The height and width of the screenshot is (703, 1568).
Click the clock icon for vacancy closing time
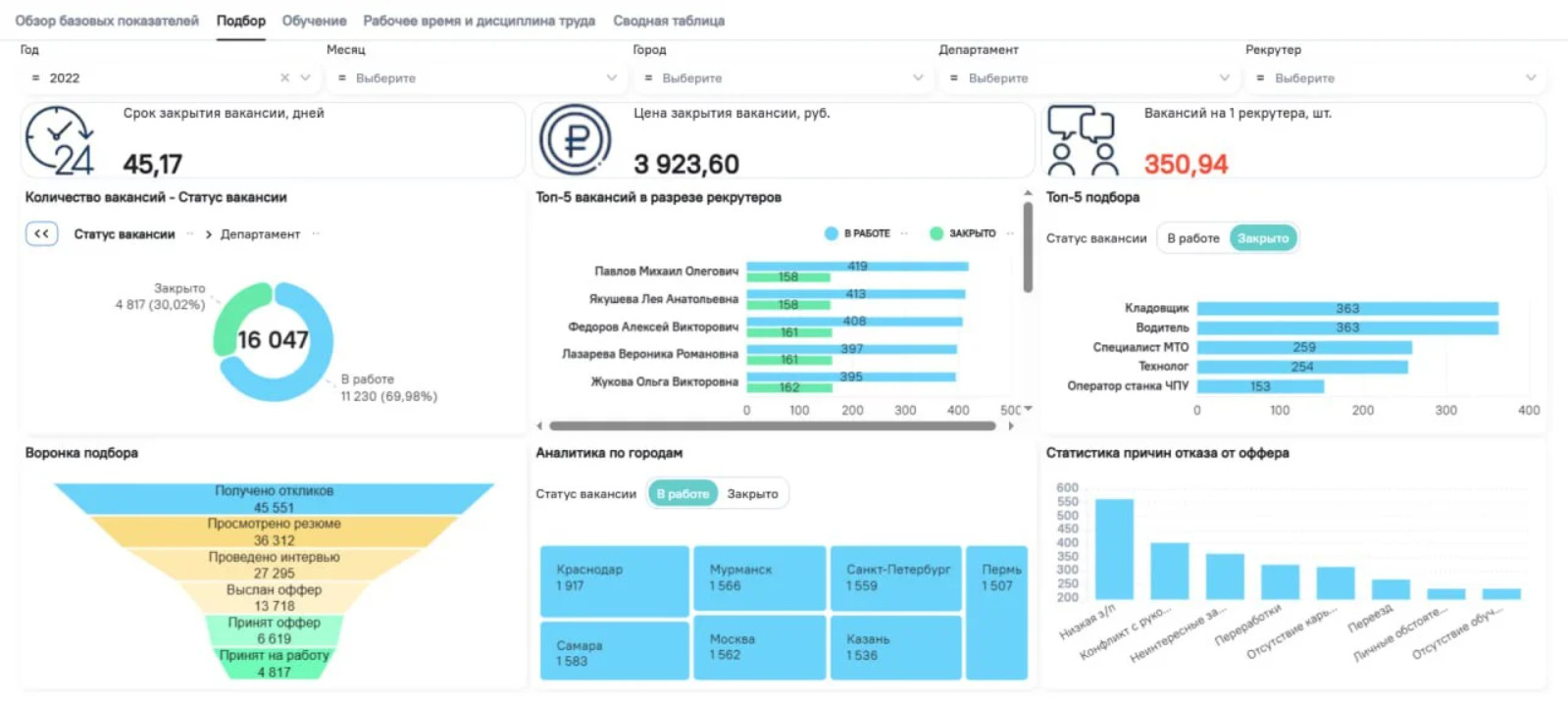pos(60,140)
